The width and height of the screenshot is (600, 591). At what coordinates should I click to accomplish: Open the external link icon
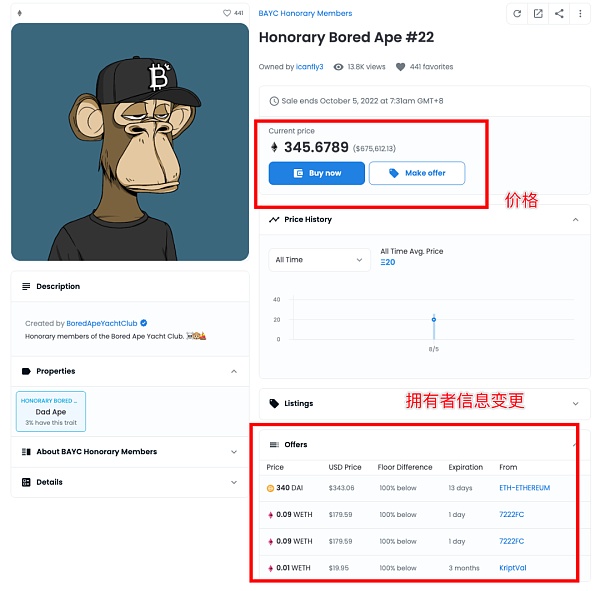[x=538, y=14]
